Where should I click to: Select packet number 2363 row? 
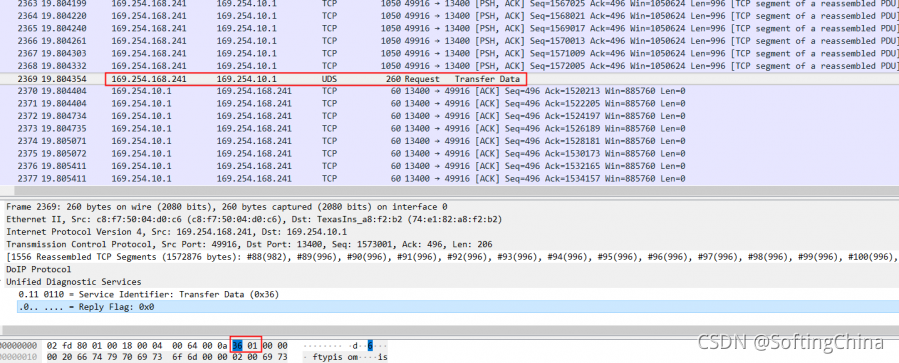pos(450,3)
